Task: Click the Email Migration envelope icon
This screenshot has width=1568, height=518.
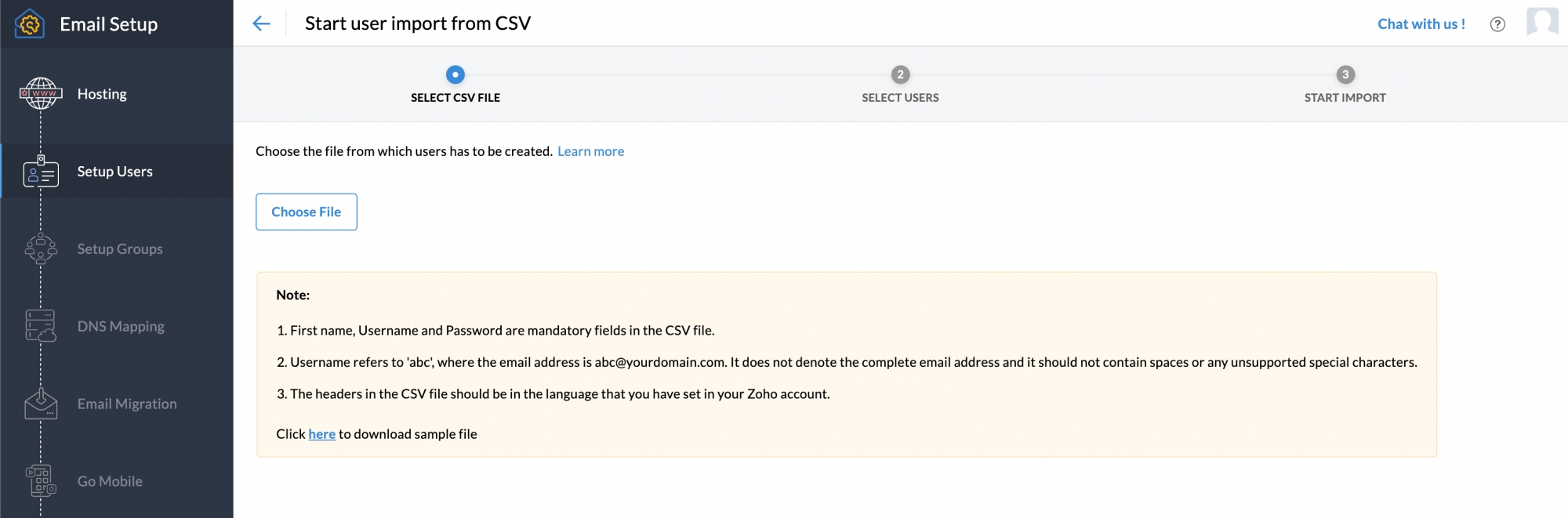Action: click(x=41, y=404)
